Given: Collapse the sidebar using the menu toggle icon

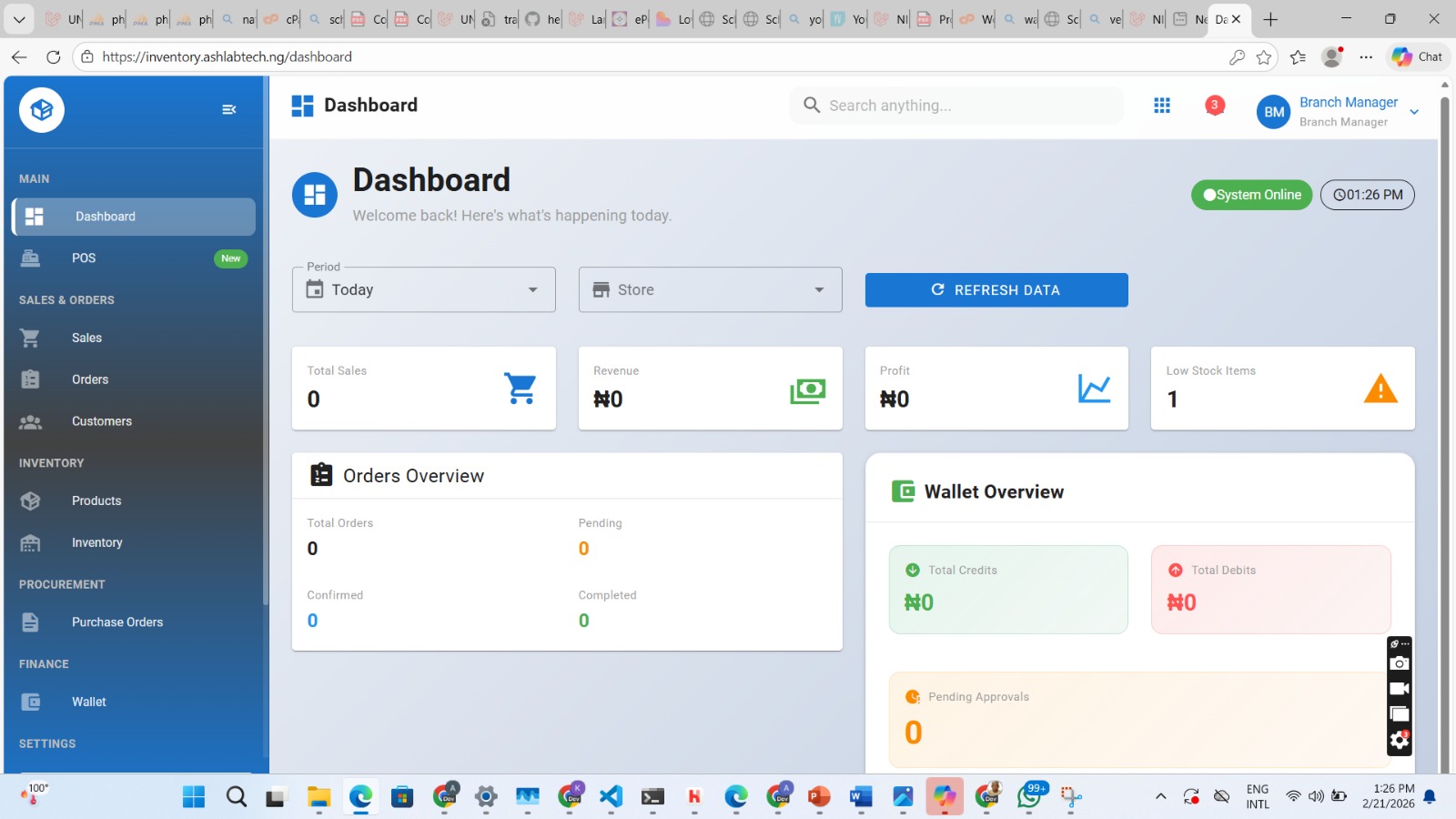Looking at the screenshot, I should coord(228,109).
